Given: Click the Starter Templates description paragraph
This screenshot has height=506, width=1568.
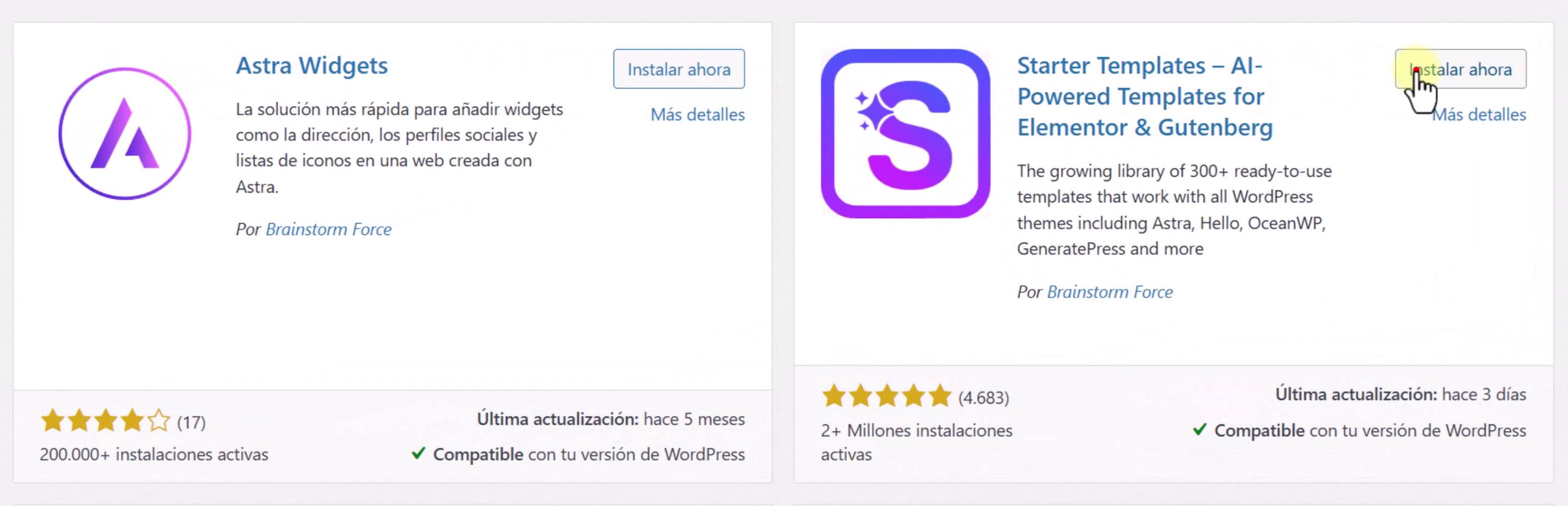Looking at the screenshot, I should pos(1174,210).
